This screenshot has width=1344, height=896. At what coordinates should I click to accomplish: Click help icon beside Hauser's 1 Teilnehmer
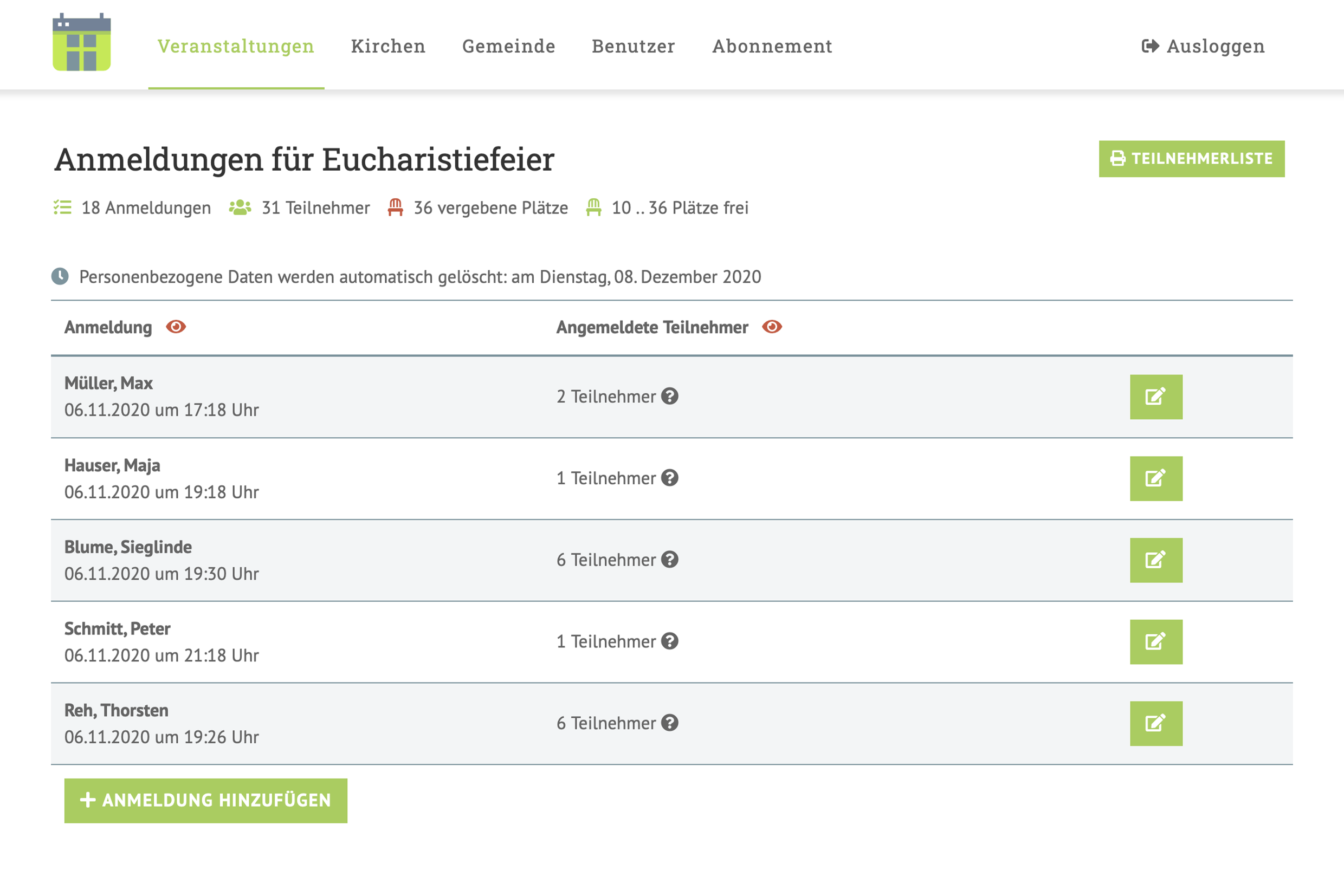pos(669,478)
